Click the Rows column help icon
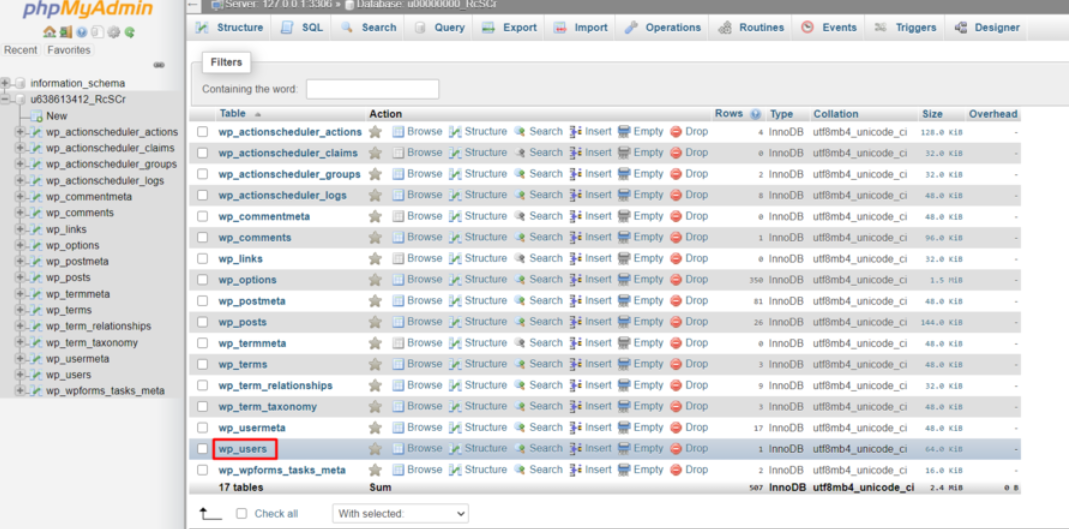The height and width of the screenshot is (529, 1069). (756, 114)
